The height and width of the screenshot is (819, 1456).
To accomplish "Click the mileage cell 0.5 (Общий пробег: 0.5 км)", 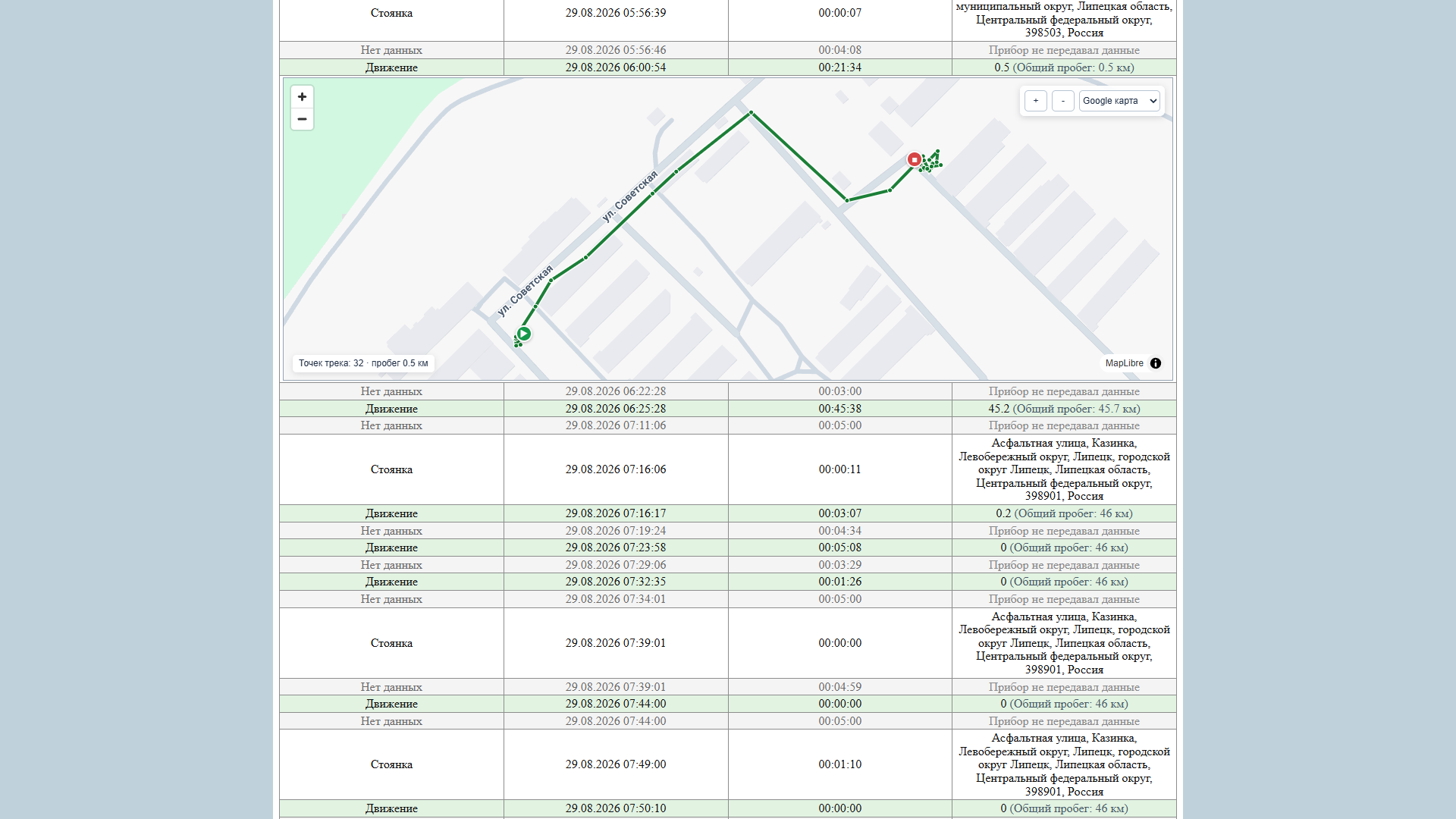I will click(1064, 67).
